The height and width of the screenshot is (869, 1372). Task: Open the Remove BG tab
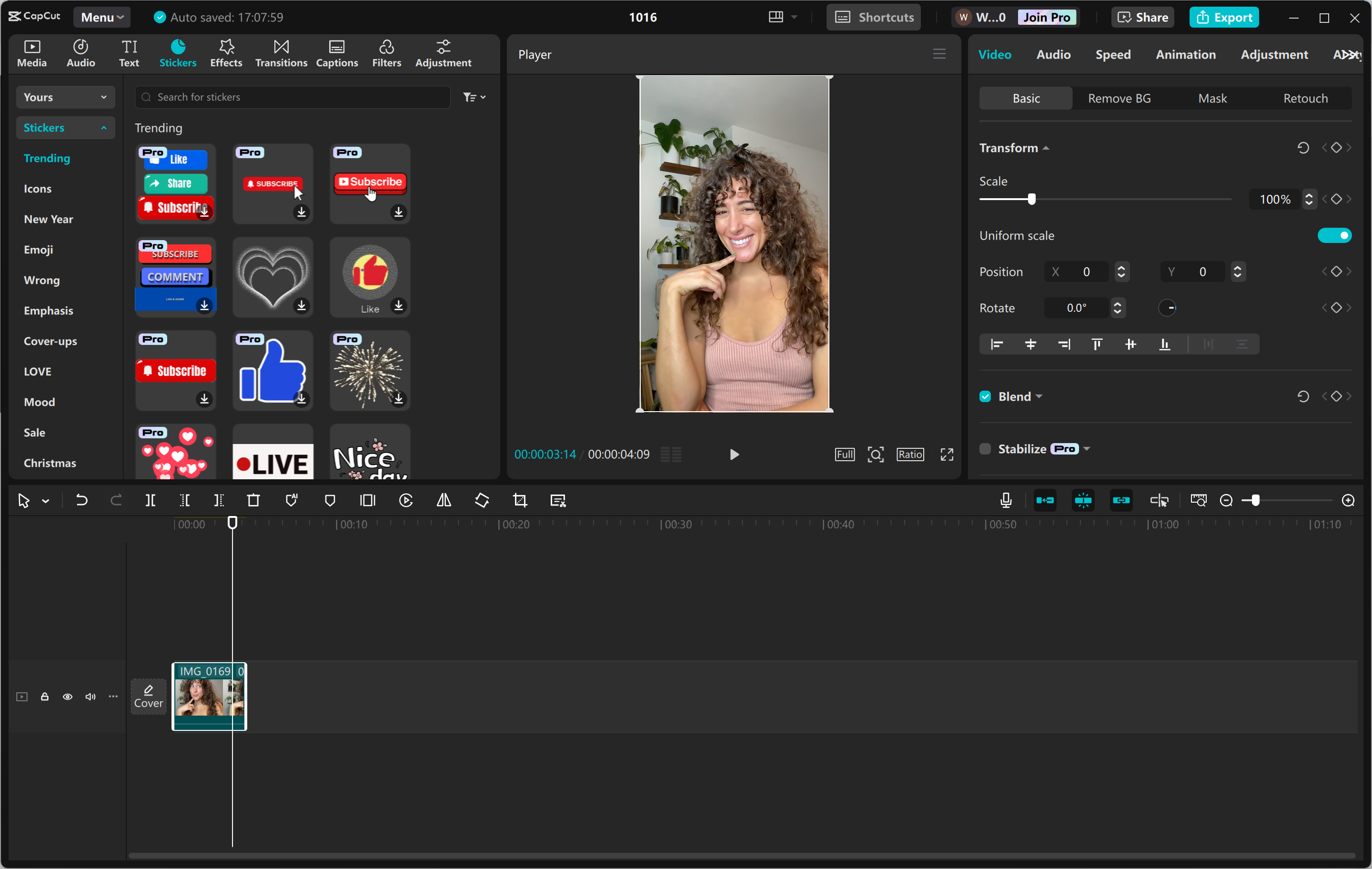click(x=1119, y=98)
